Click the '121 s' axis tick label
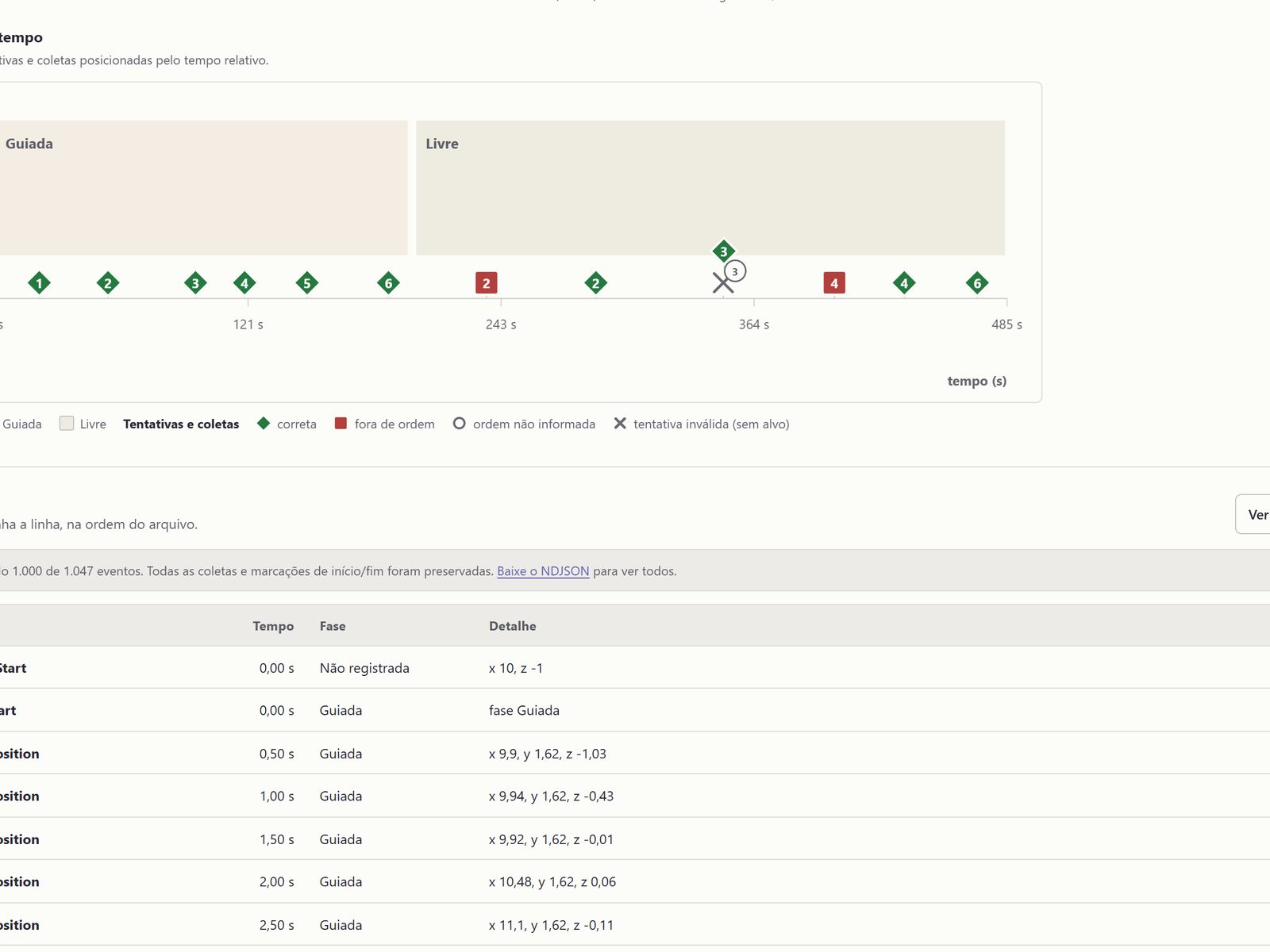 248,324
